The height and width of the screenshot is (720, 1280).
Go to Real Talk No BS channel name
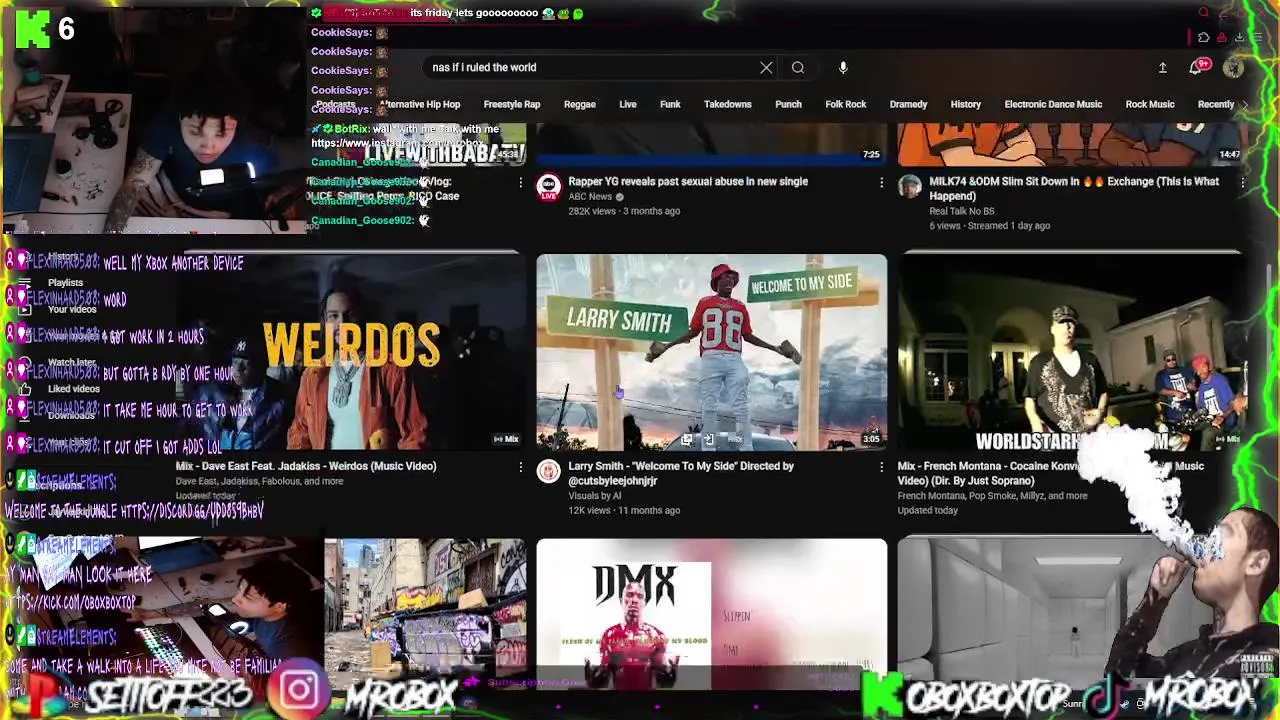962,211
